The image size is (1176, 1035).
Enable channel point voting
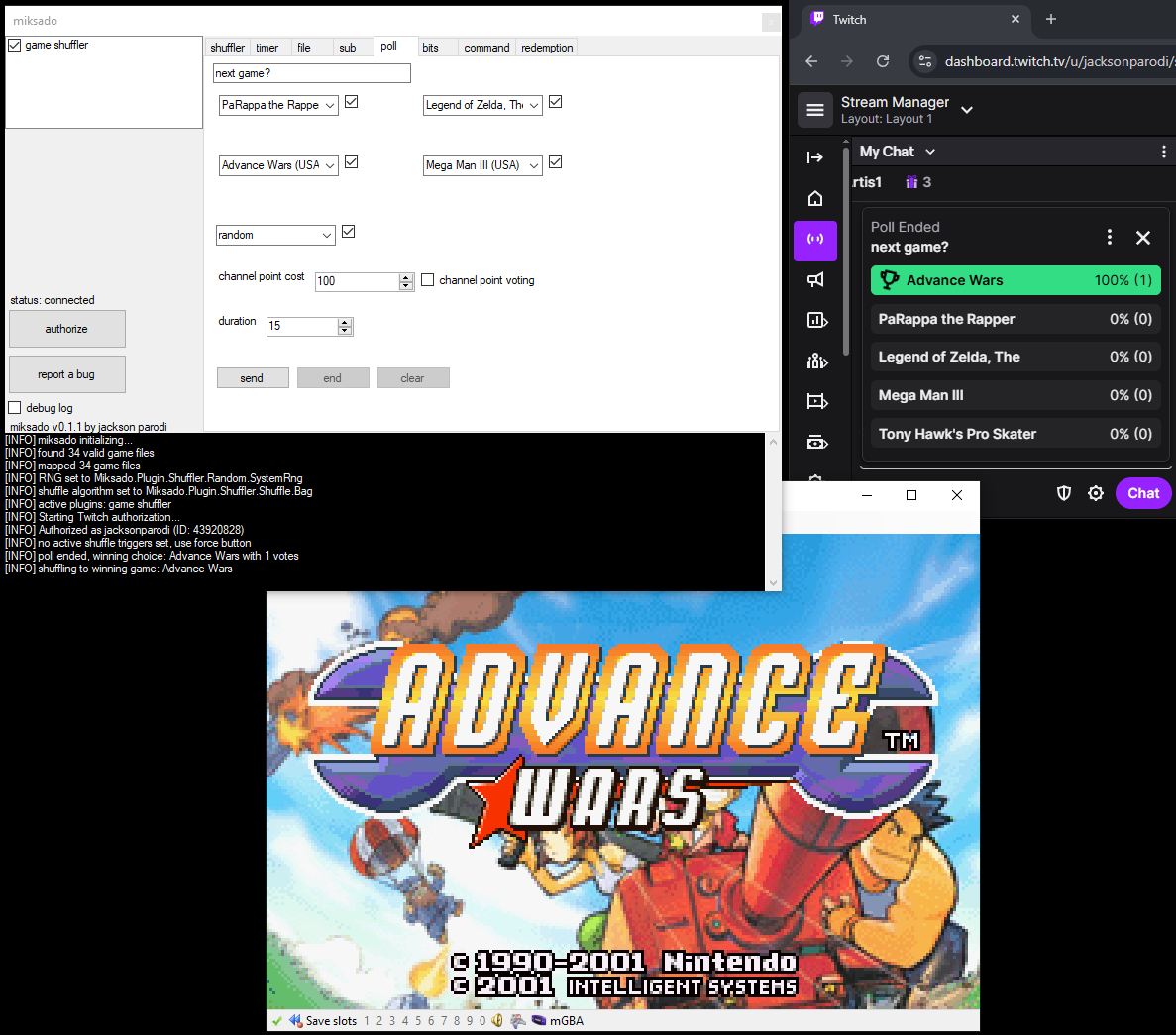427,279
